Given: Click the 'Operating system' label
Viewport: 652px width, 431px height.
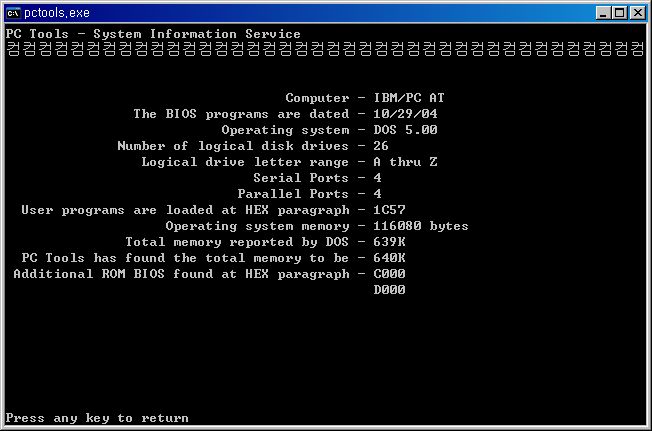Looking at the screenshot, I should (x=285, y=130).
